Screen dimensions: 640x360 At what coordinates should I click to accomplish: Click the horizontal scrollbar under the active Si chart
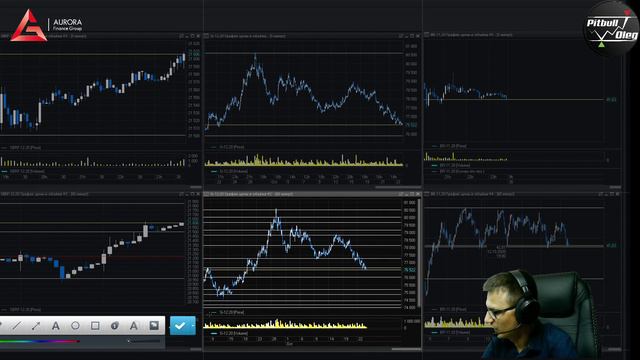pyautogui.click(x=406, y=349)
